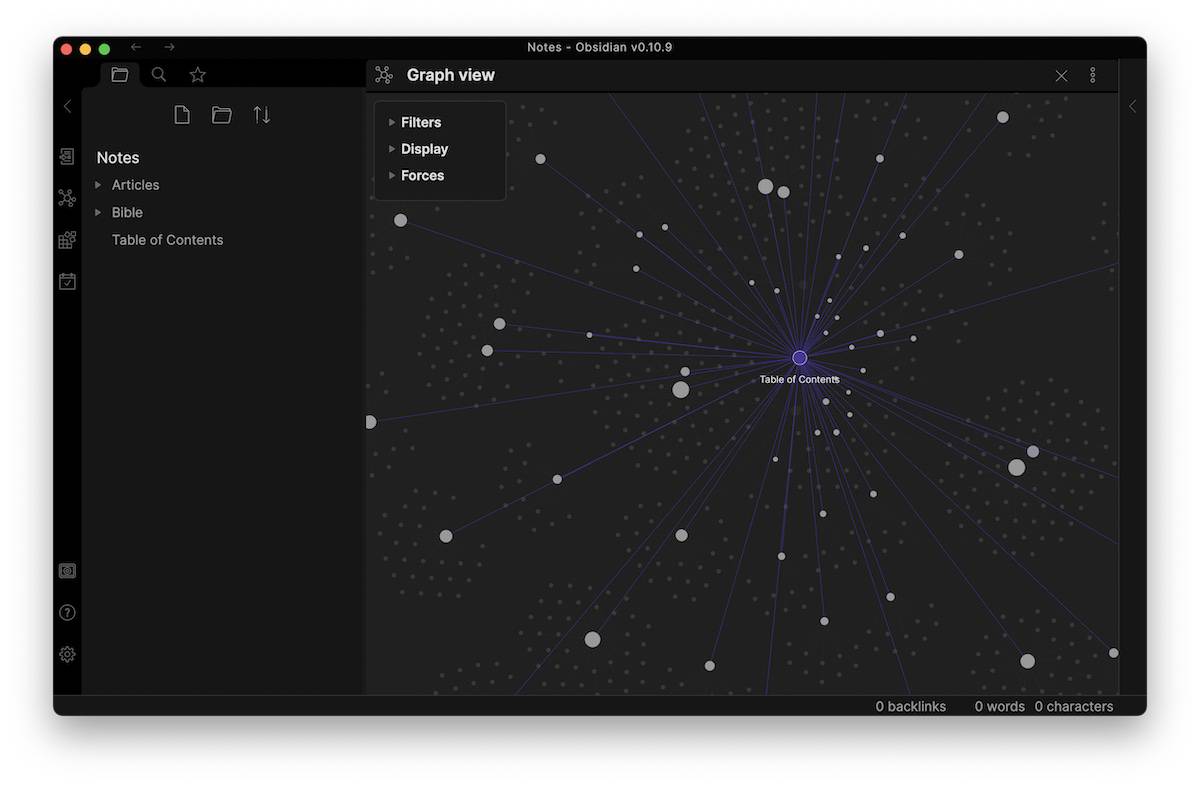Image resolution: width=1200 pixels, height=786 pixels.
Task: Change sort order with arrows icon
Action: pyautogui.click(x=262, y=115)
